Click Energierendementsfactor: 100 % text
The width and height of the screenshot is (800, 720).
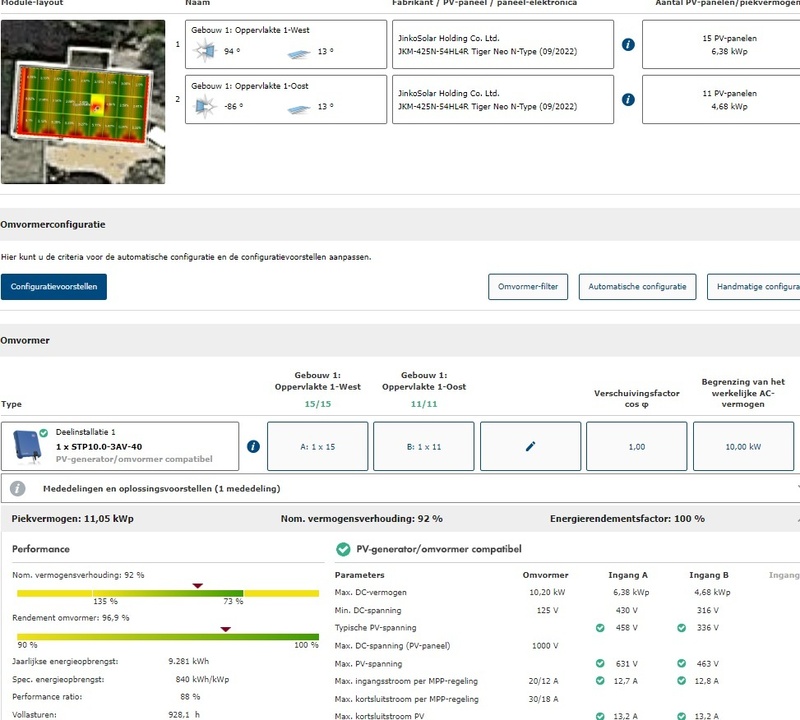click(x=627, y=518)
